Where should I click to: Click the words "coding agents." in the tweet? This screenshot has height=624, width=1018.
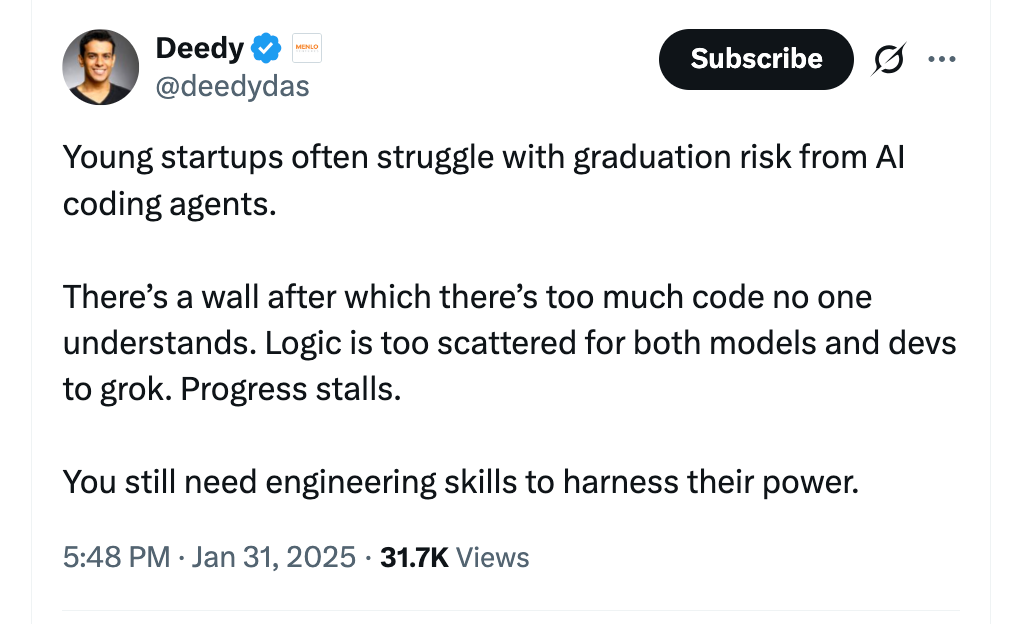(x=169, y=203)
